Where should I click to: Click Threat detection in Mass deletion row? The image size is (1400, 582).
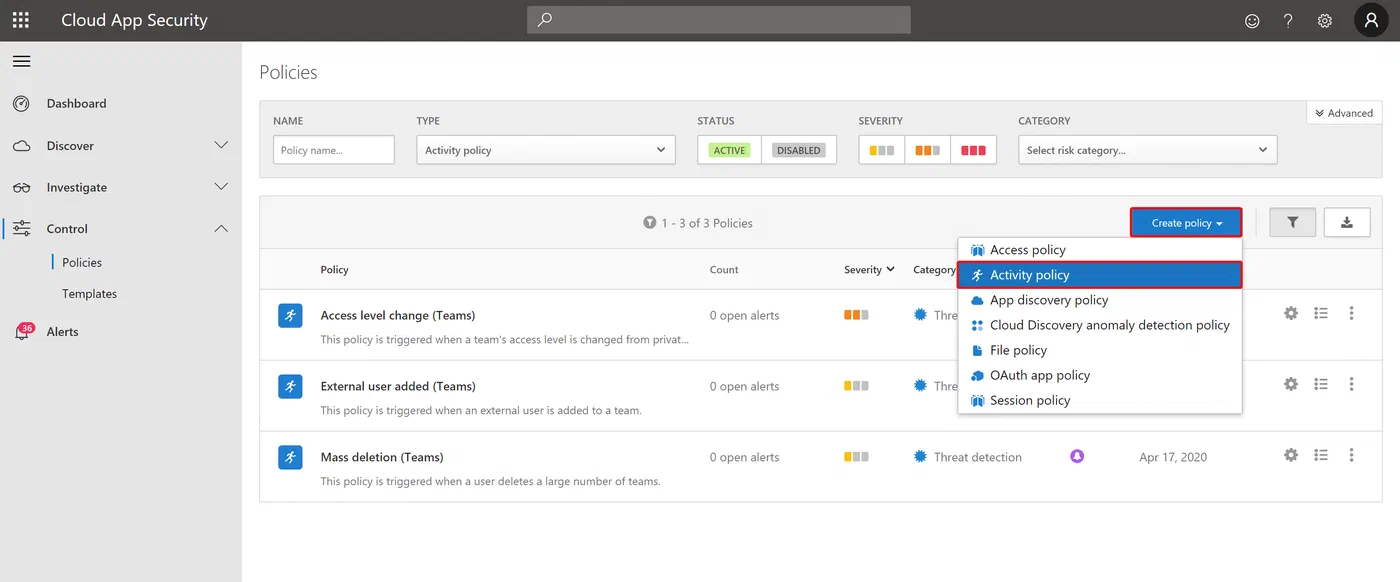click(978, 457)
